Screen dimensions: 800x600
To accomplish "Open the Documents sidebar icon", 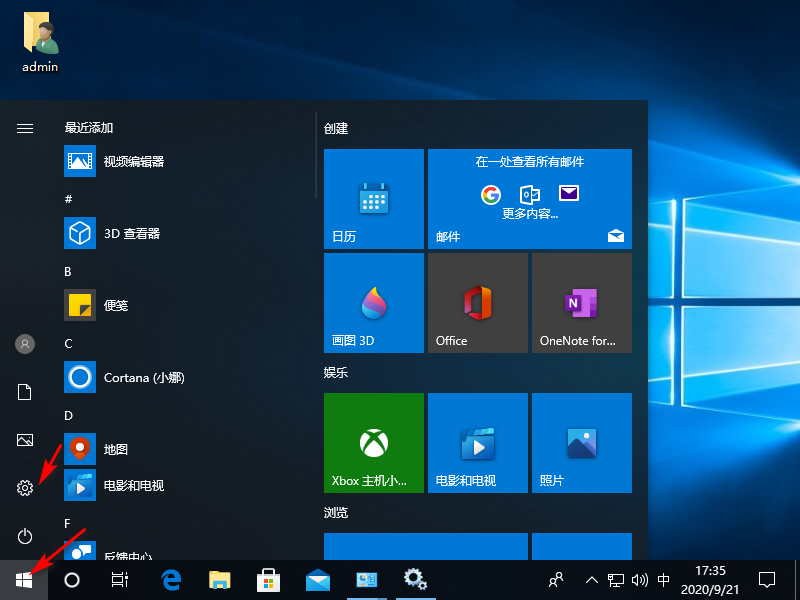I will pyautogui.click(x=25, y=392).
